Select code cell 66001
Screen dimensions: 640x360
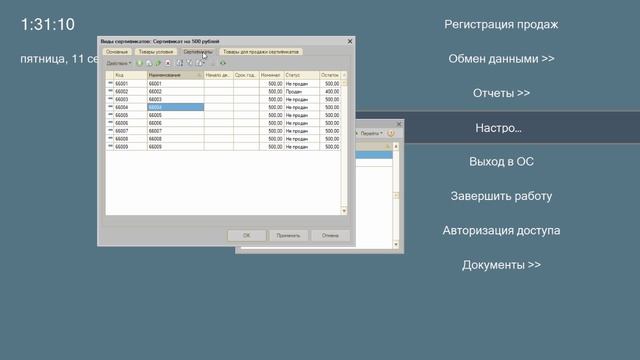pyautogui.click(x=130, y=83)
